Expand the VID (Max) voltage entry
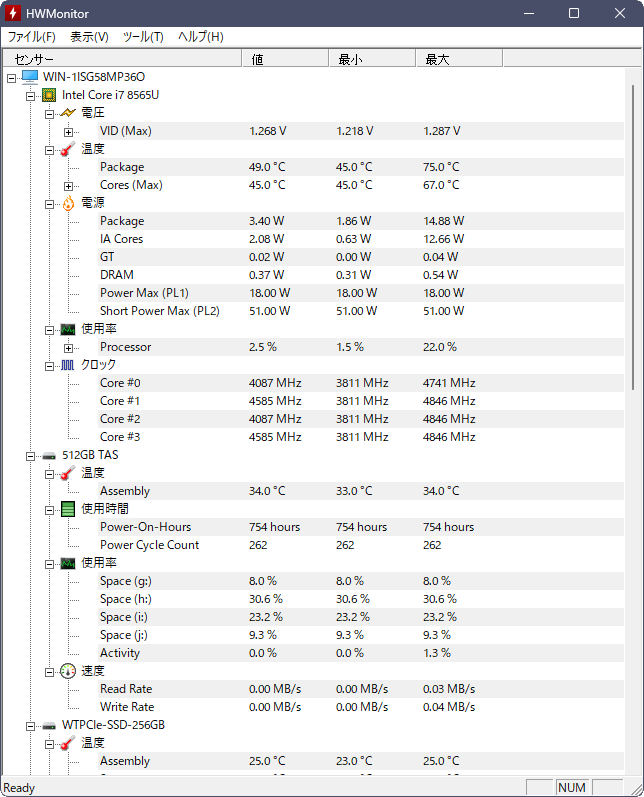This screenshot has width=644, height=797. [68, 132]
